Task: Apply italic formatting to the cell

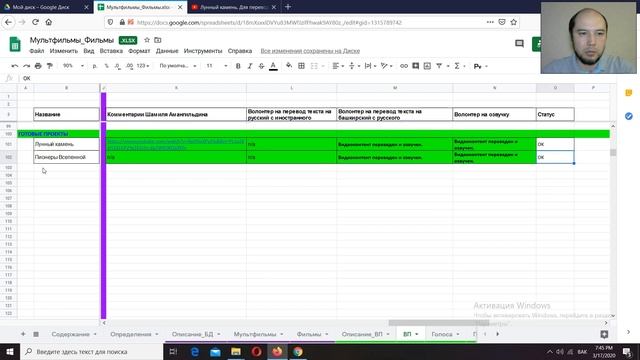Action: pyautogui.click(x=250, y=66)
